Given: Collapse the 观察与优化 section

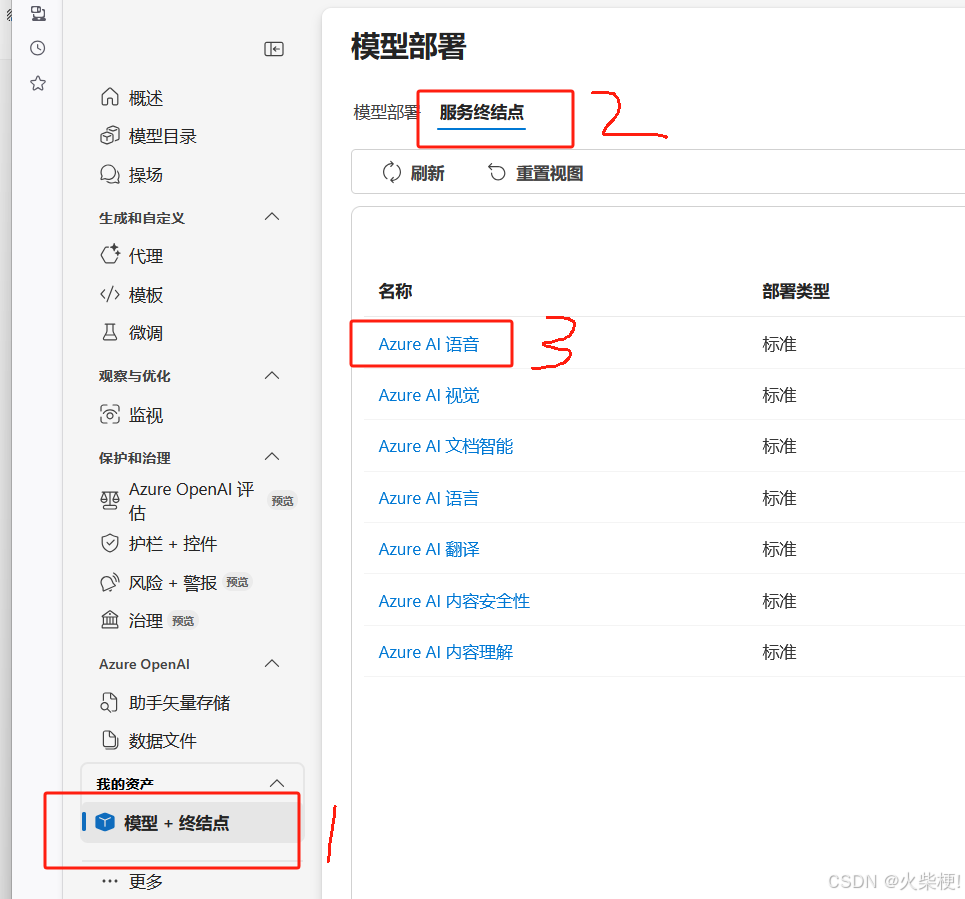Looking at the screenshot, I should point(271,375).
